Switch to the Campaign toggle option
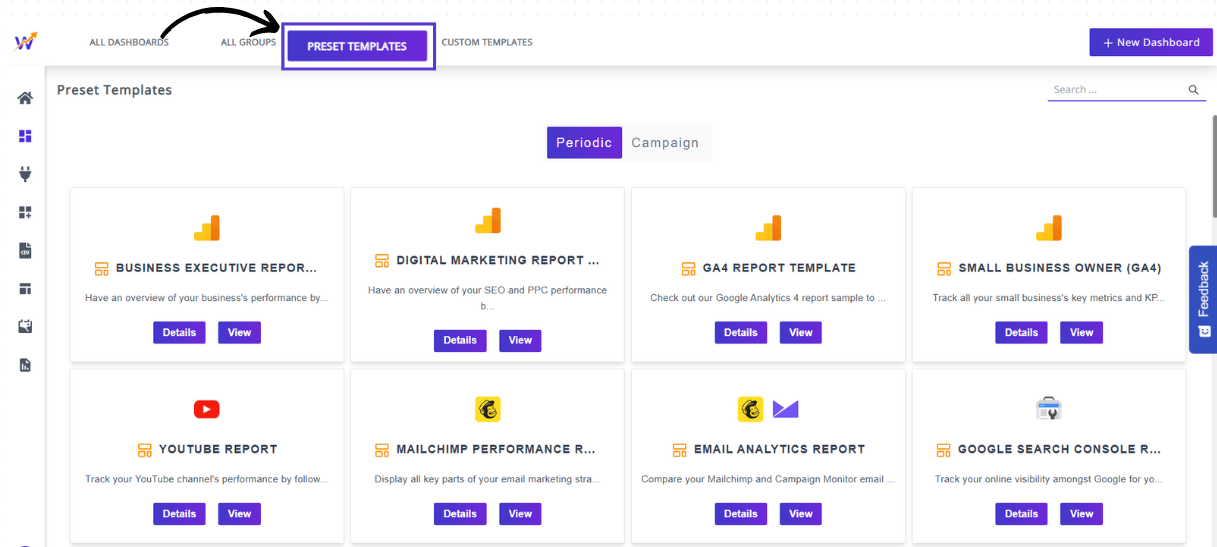This screenshot has width=1217, height=547. [665, 142]
